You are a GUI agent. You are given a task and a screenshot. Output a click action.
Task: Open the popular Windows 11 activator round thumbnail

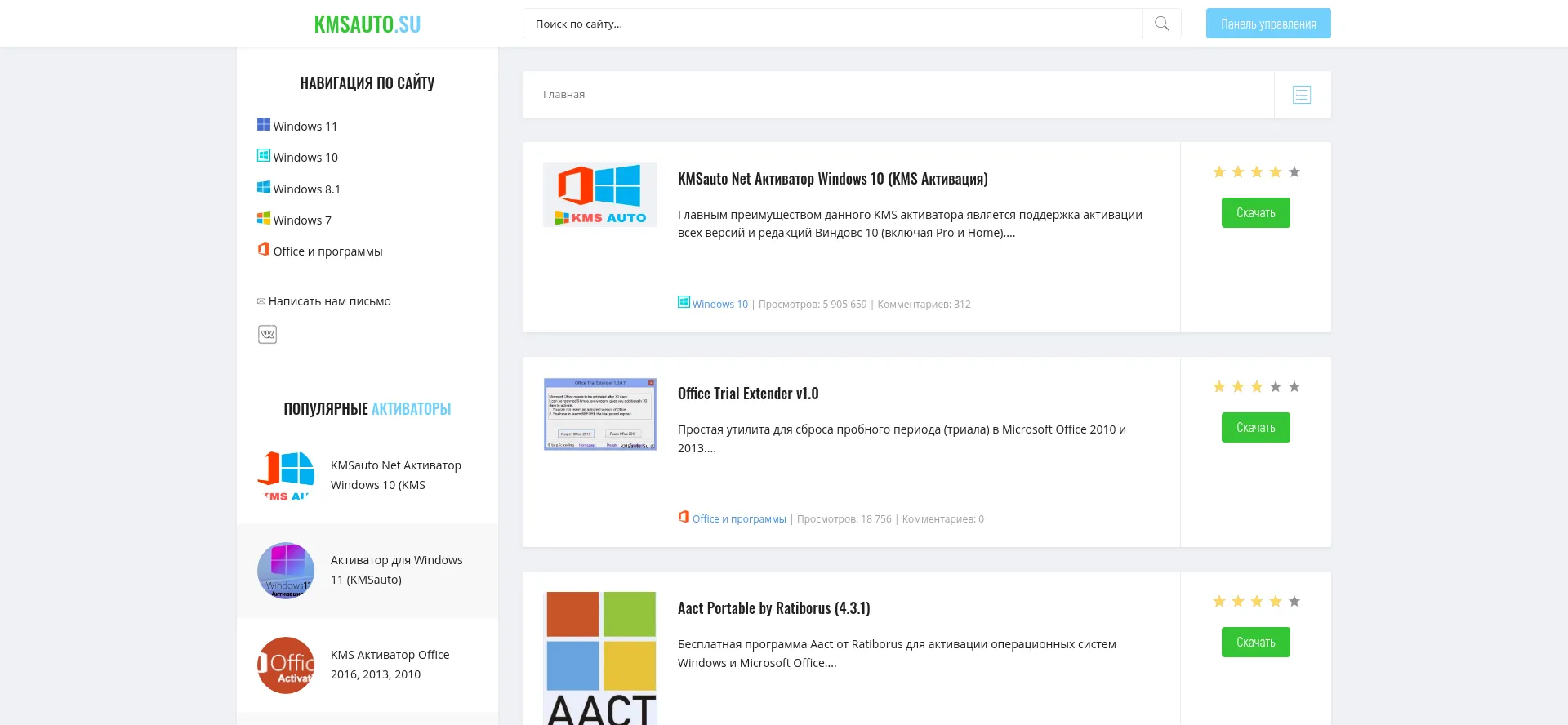286,571
